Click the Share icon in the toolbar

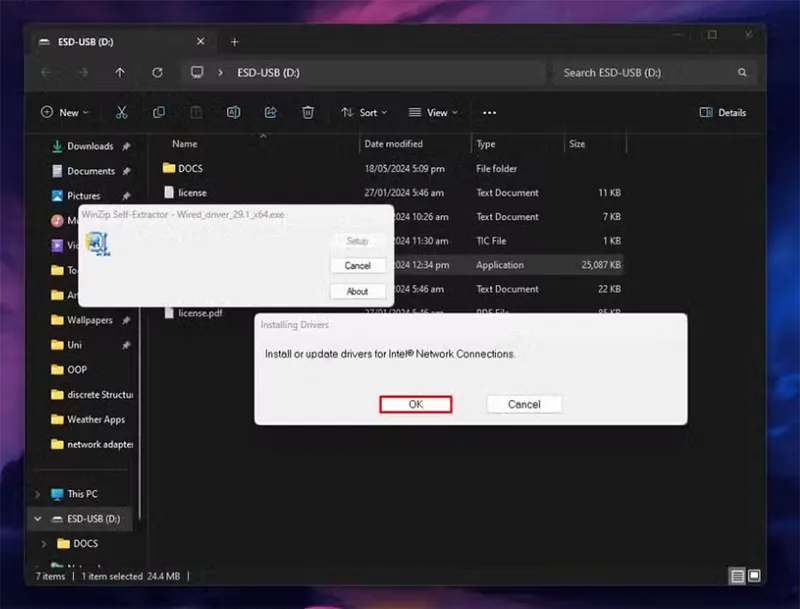270,112
